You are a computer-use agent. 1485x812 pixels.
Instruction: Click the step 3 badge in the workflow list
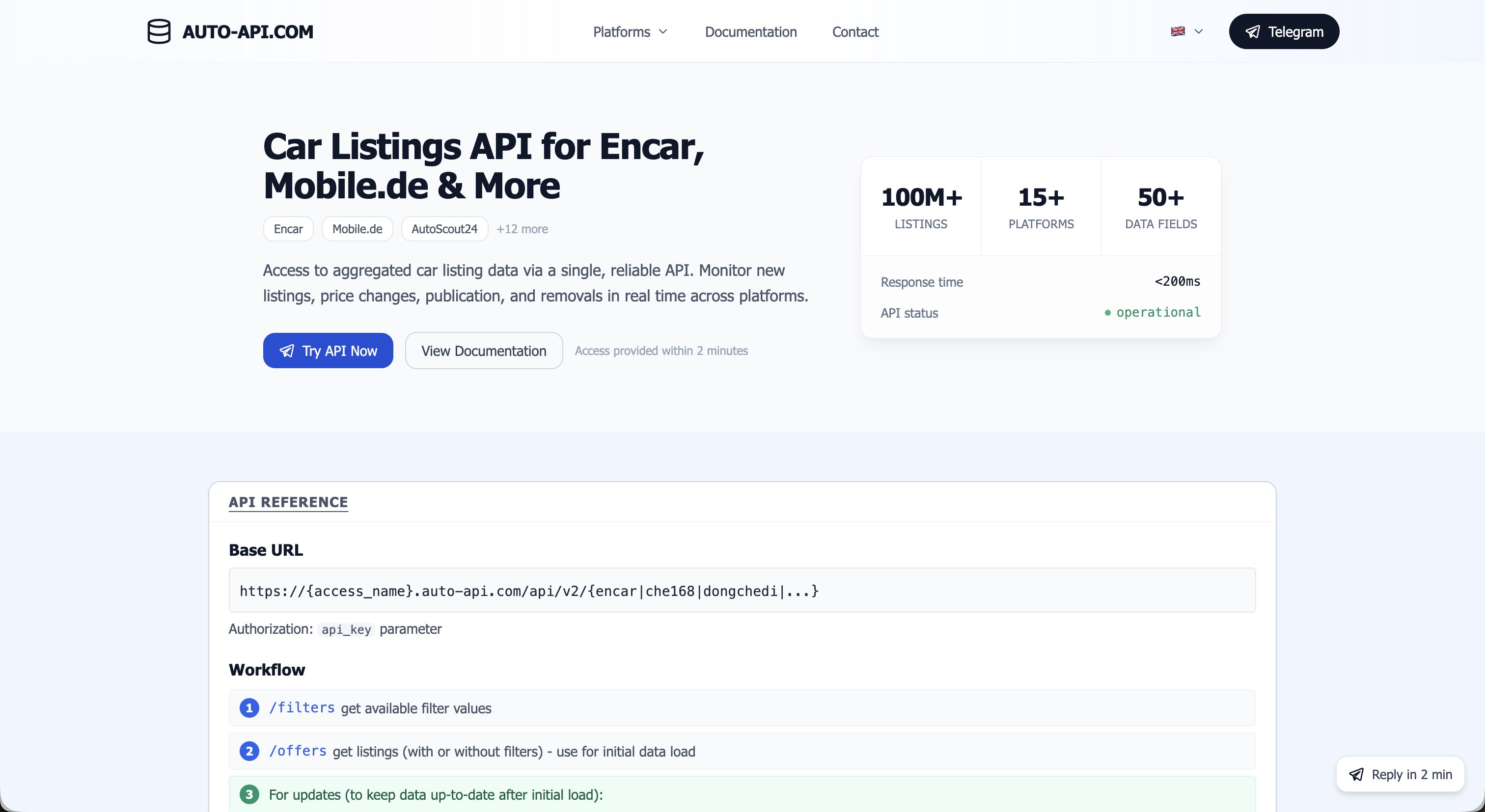pos(248,794)
